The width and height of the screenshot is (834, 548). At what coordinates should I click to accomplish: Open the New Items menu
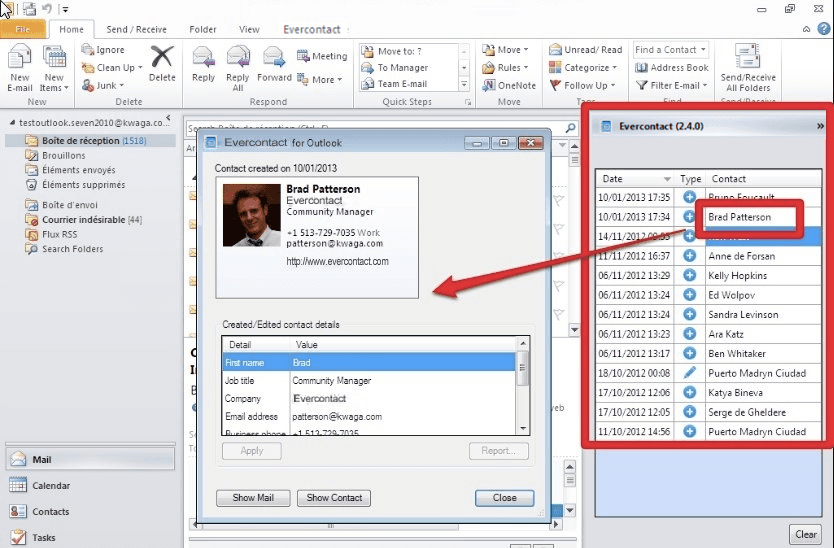pos(54,68)
